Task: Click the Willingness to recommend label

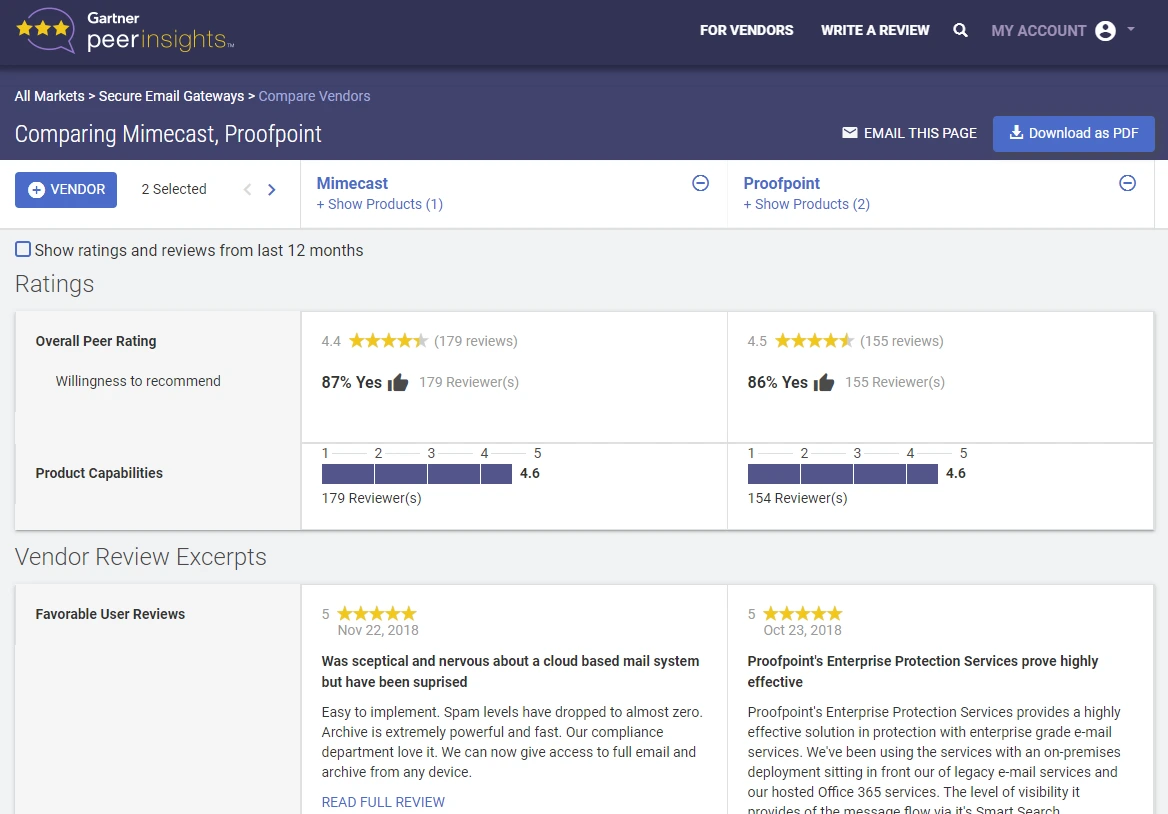Action: click(x=138, y=381)
